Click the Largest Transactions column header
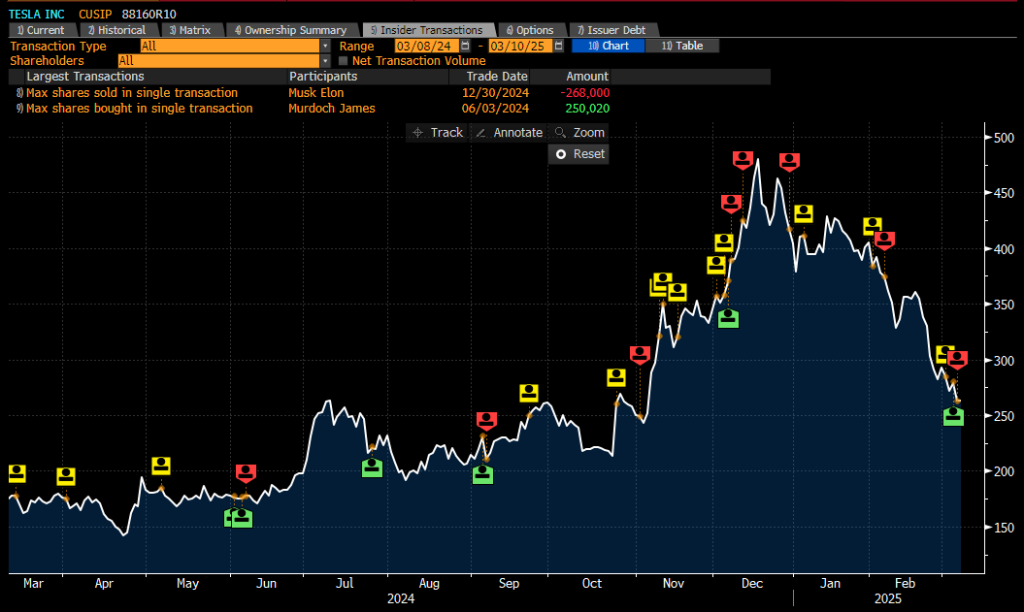 click(x=86, y=76)
